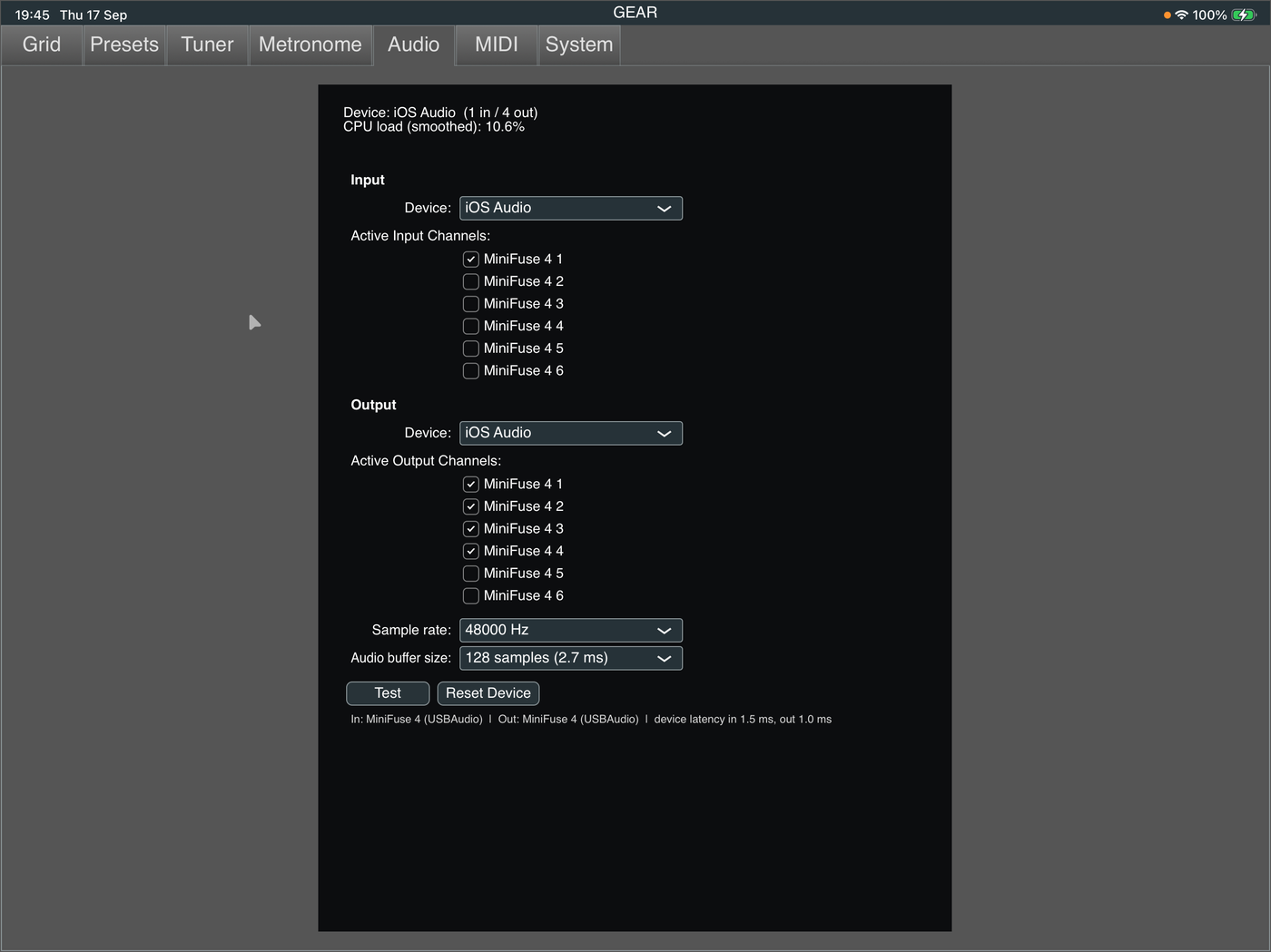
Task: Enable input channel MiniFuse 4 6
Action: point(471,371)
